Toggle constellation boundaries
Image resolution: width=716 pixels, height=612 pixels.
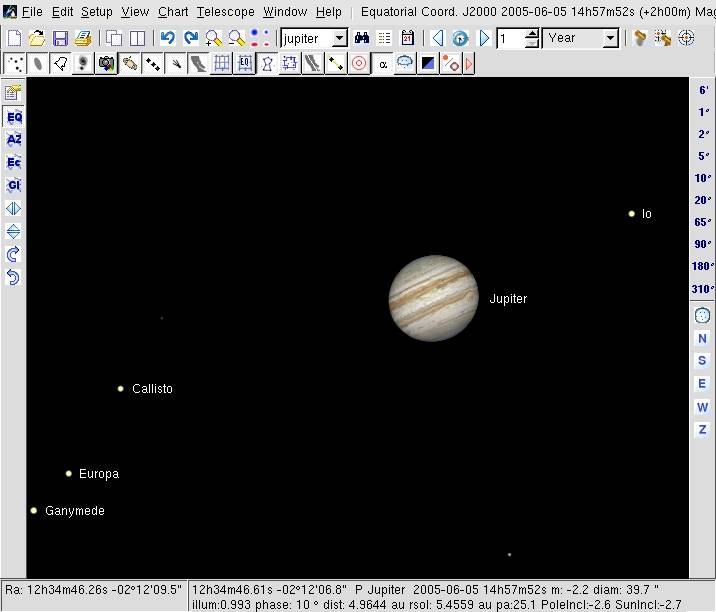point(290,64)
